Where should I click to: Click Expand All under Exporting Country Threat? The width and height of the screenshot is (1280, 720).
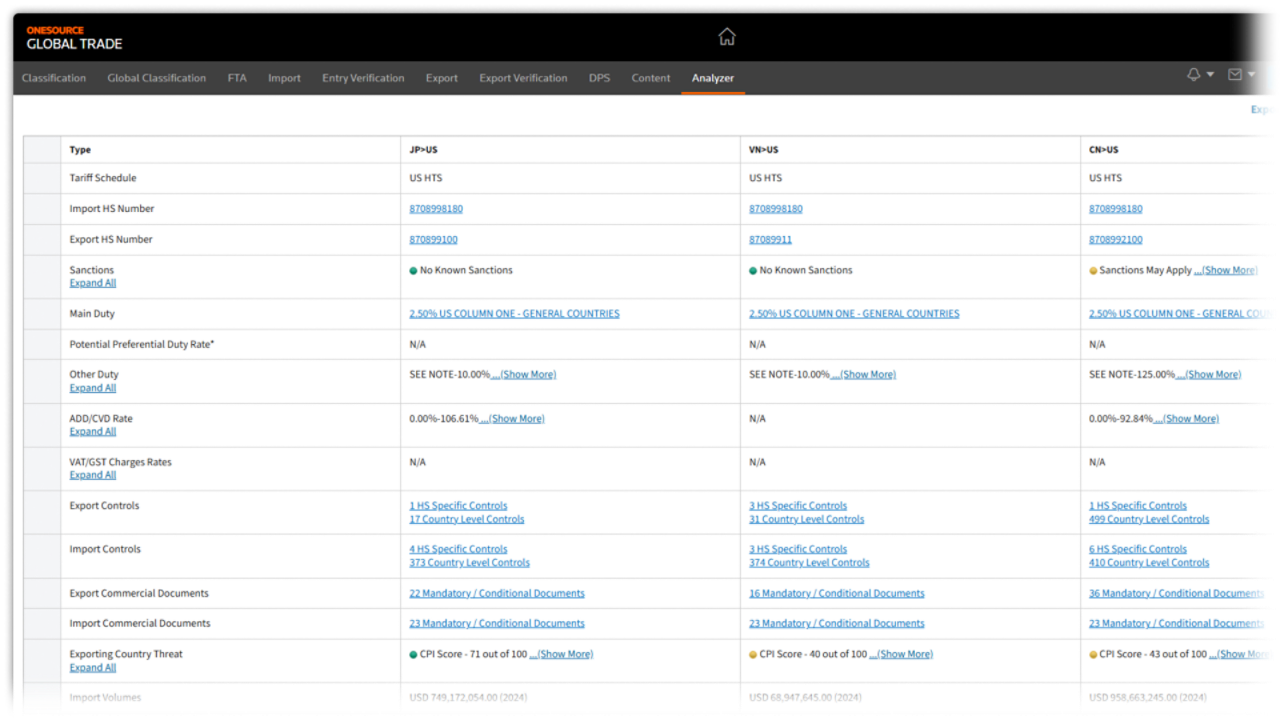[92, 667]
